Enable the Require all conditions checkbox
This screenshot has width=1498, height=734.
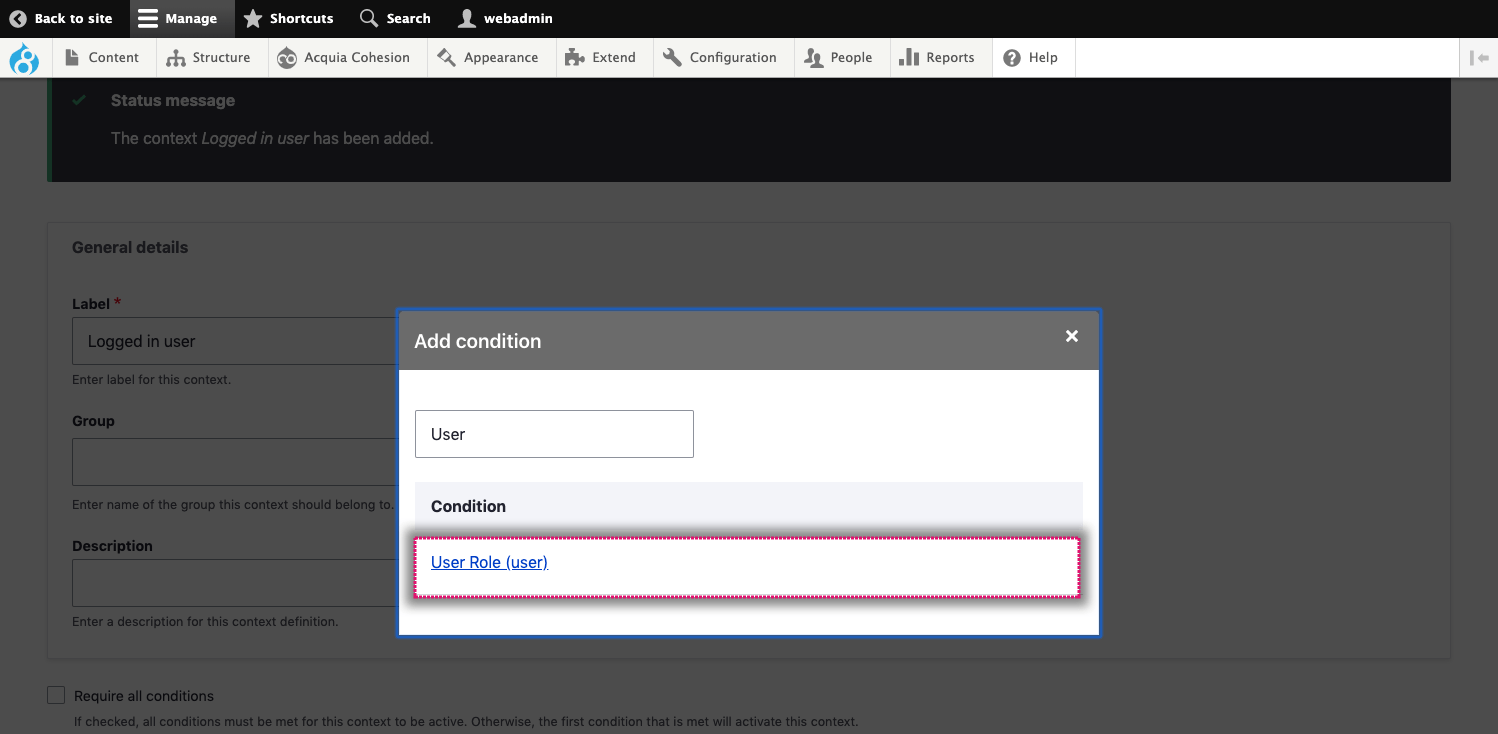tap(57, 695)
